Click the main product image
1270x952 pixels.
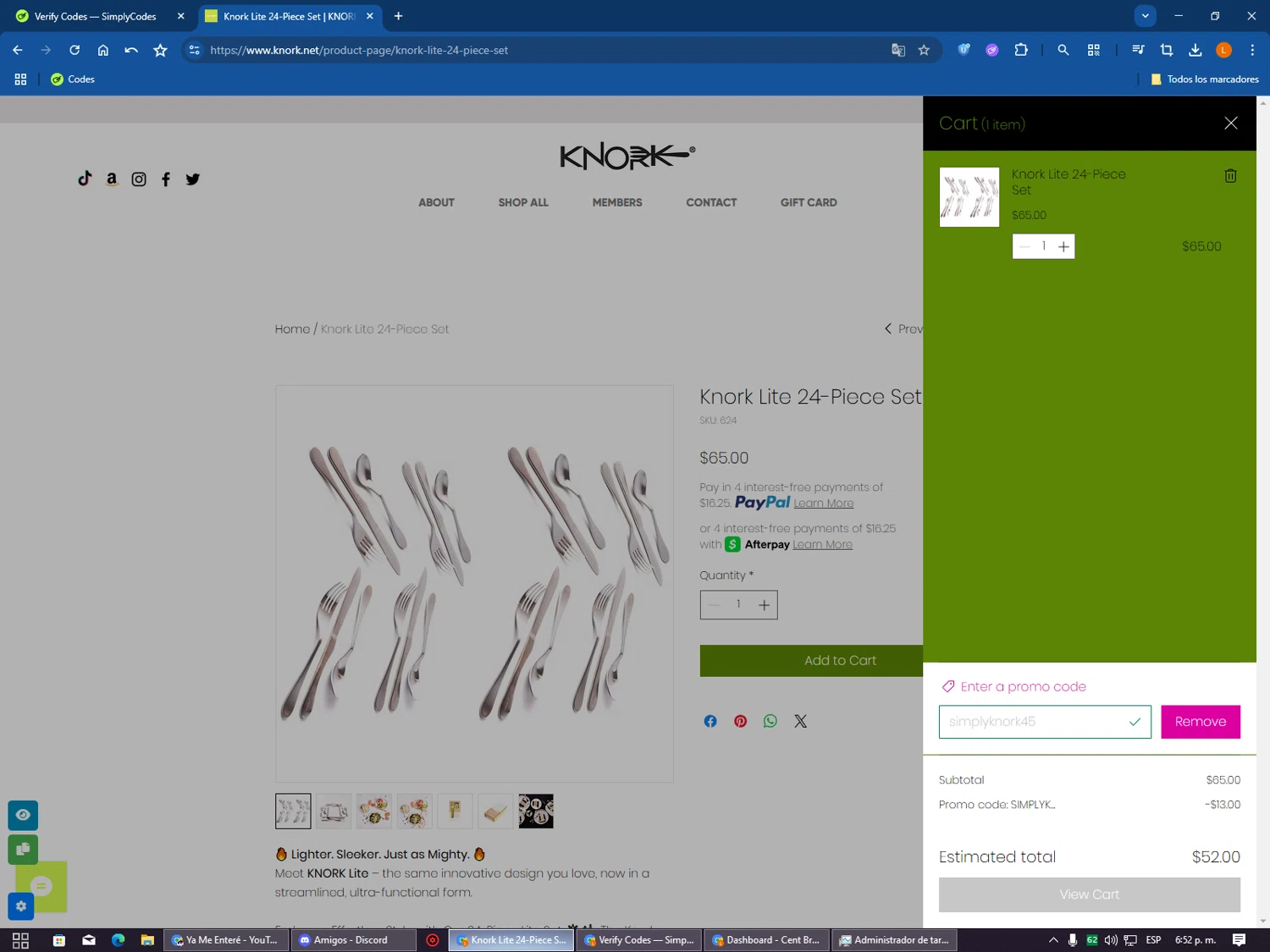474,584
